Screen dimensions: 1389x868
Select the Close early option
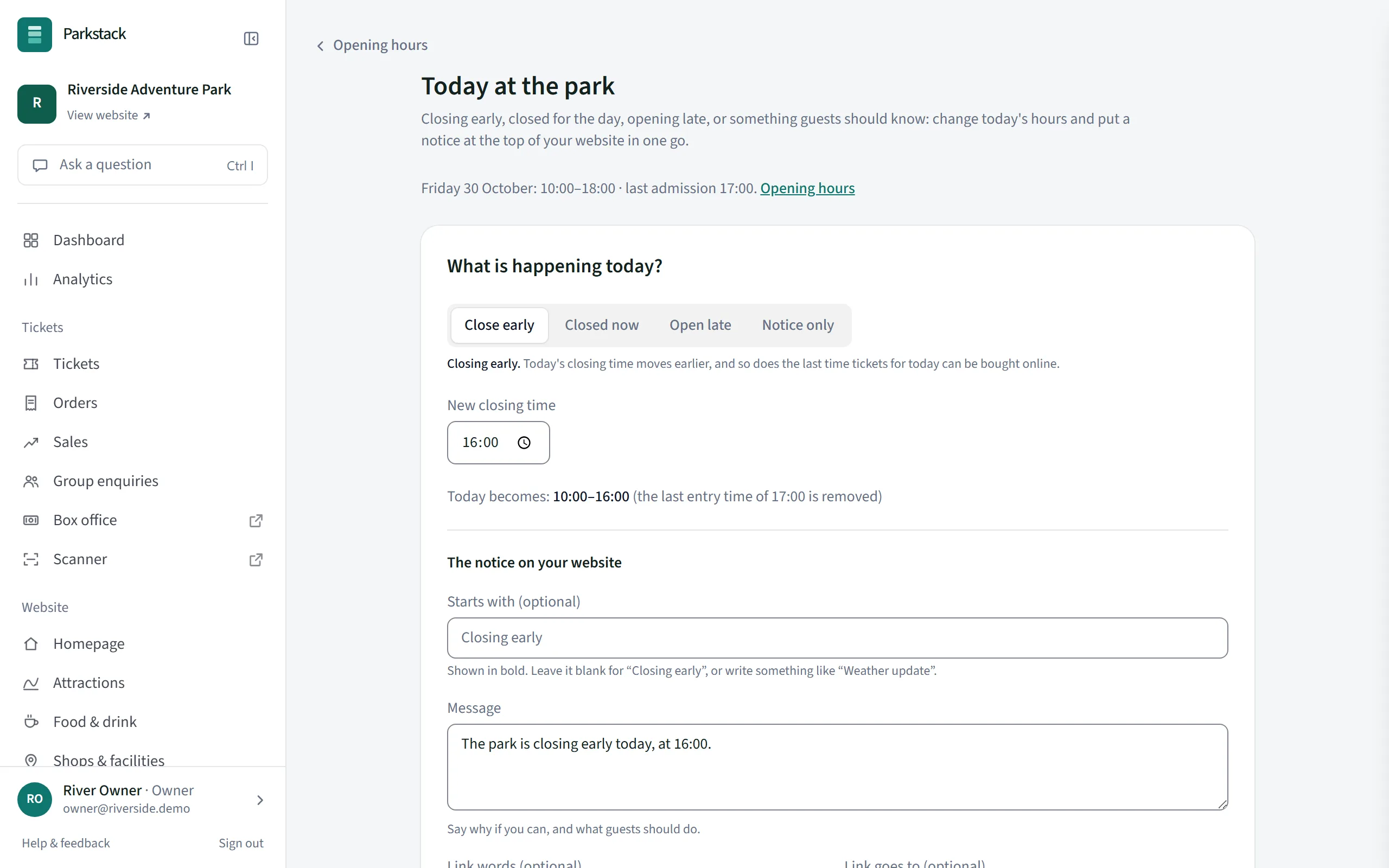(x=499, y=325)
